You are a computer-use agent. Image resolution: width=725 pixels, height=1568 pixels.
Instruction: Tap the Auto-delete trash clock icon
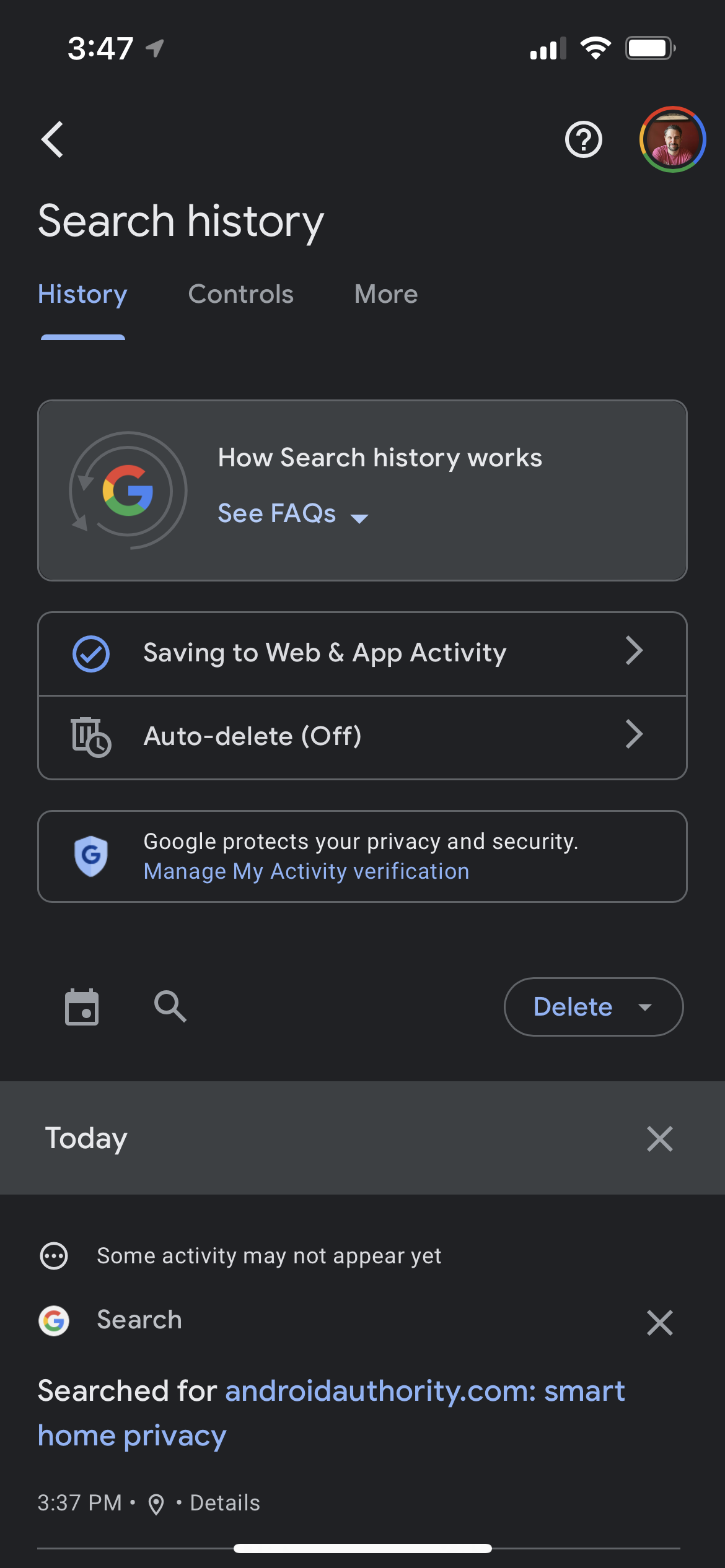90,736
